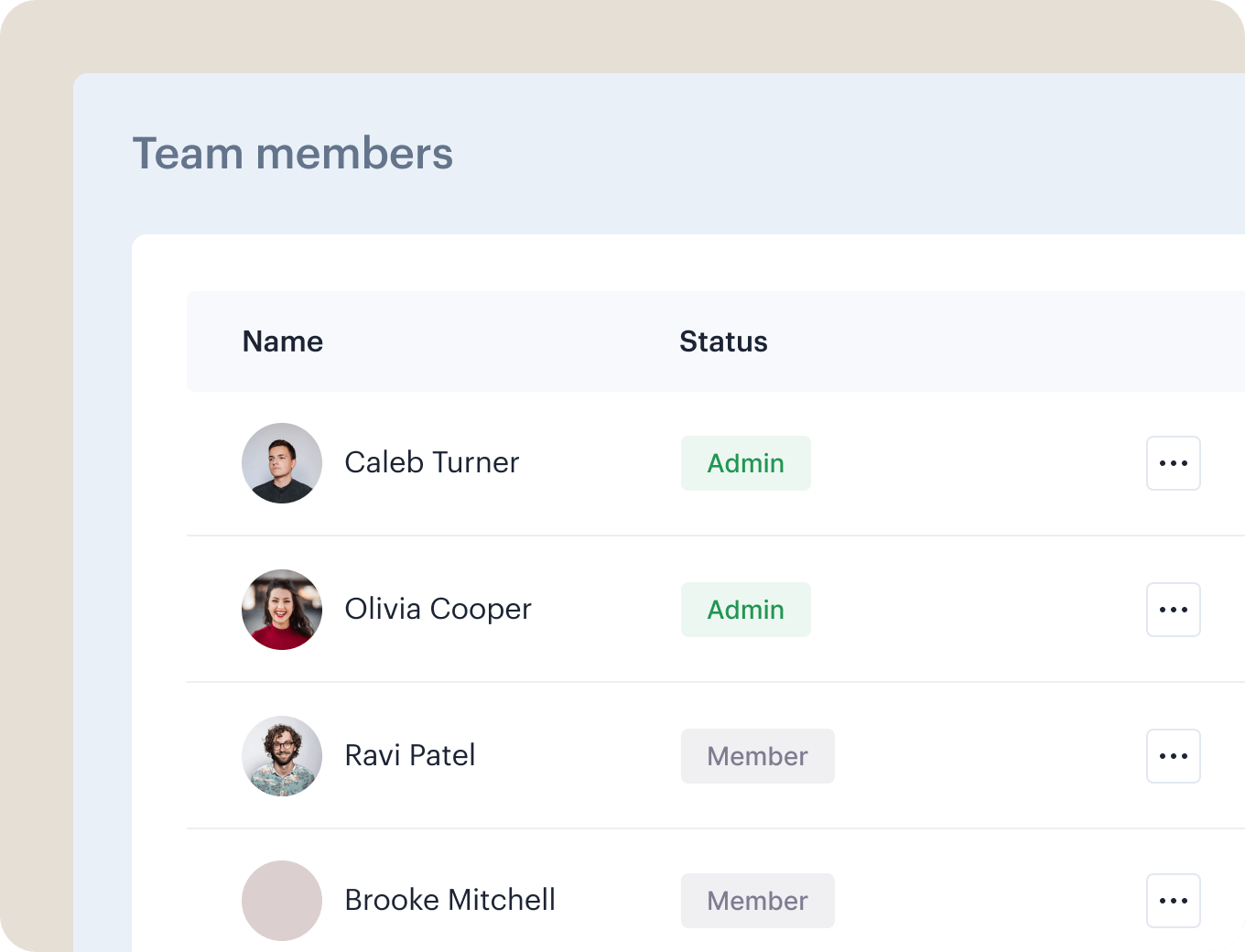Screen dimensions: 1245x952
Task: Select the Ravi Patel name text
Action: [x=410, y=755]
